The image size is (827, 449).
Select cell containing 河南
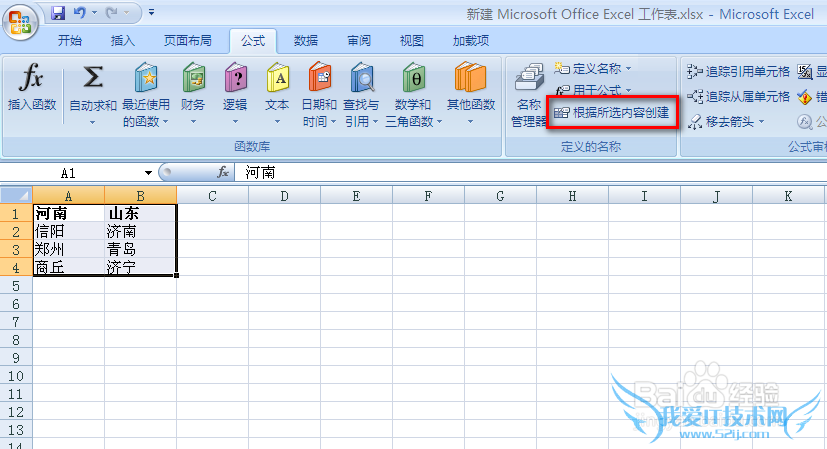(69, 213)
